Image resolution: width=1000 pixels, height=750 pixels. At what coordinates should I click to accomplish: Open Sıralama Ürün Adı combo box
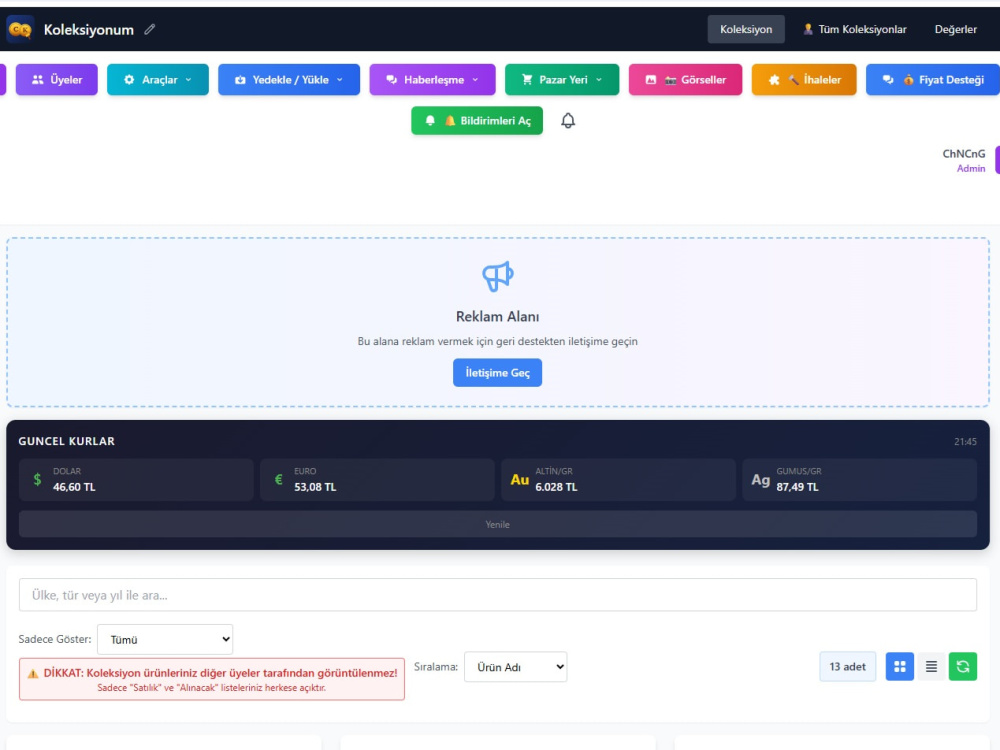[515, 667]
